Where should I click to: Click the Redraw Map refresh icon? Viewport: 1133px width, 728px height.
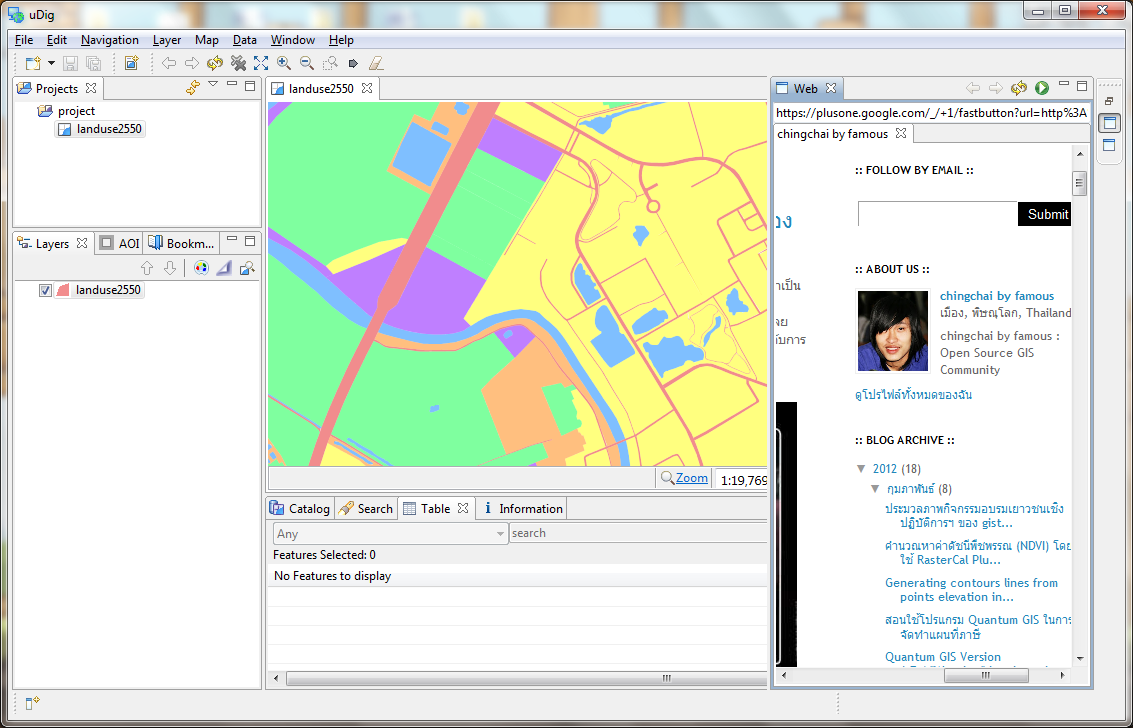215,62
